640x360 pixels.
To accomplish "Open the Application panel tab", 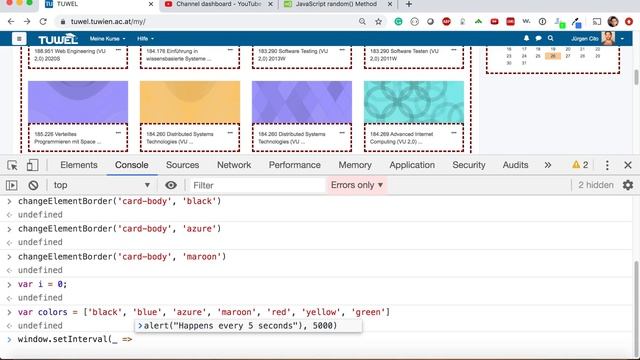I will 412,165.
